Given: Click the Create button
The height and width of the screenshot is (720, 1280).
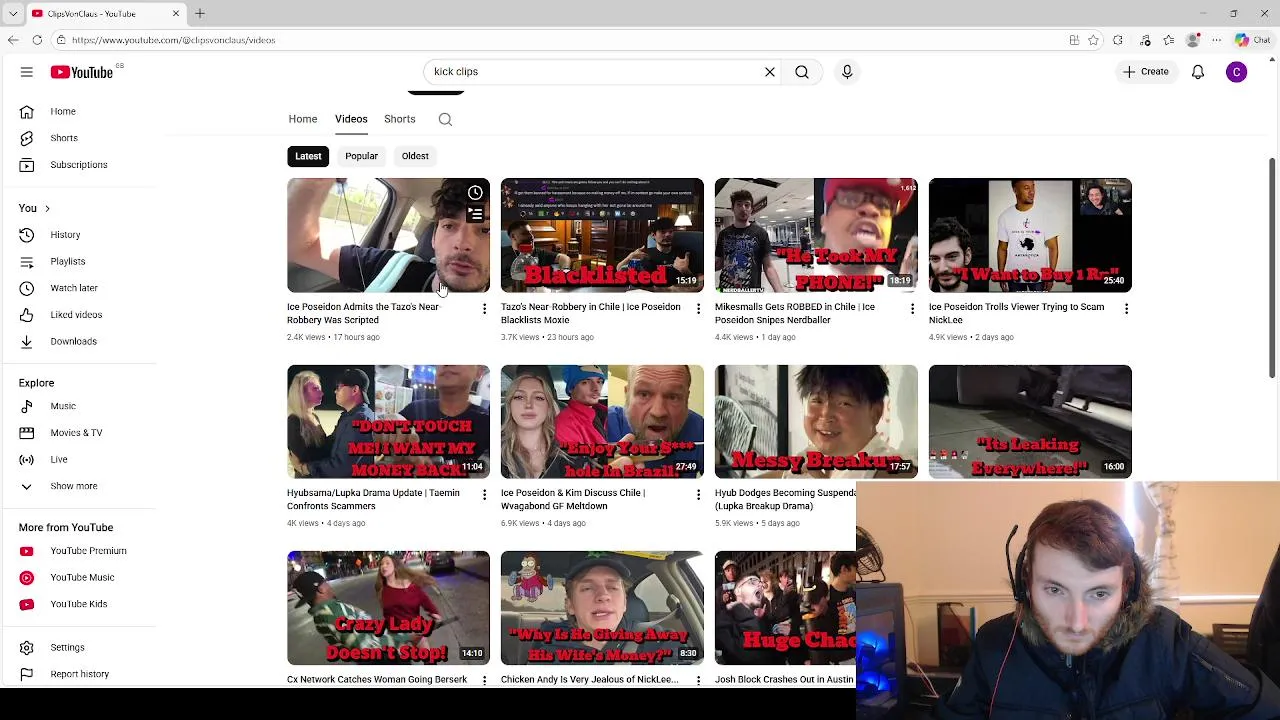Looking at the screenshot, I should (1146, 72).
